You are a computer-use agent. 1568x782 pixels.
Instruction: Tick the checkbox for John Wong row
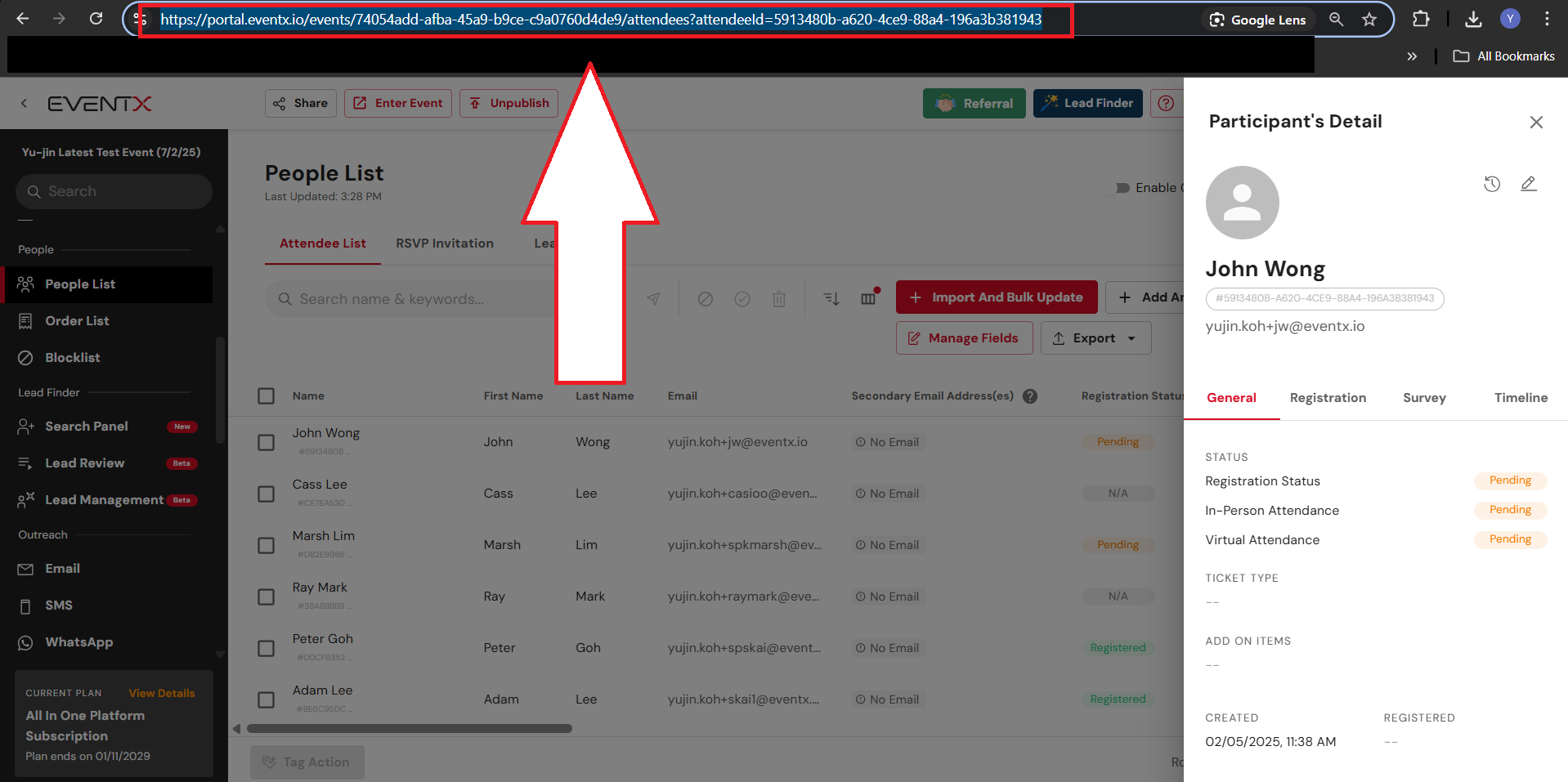point(266,442)
